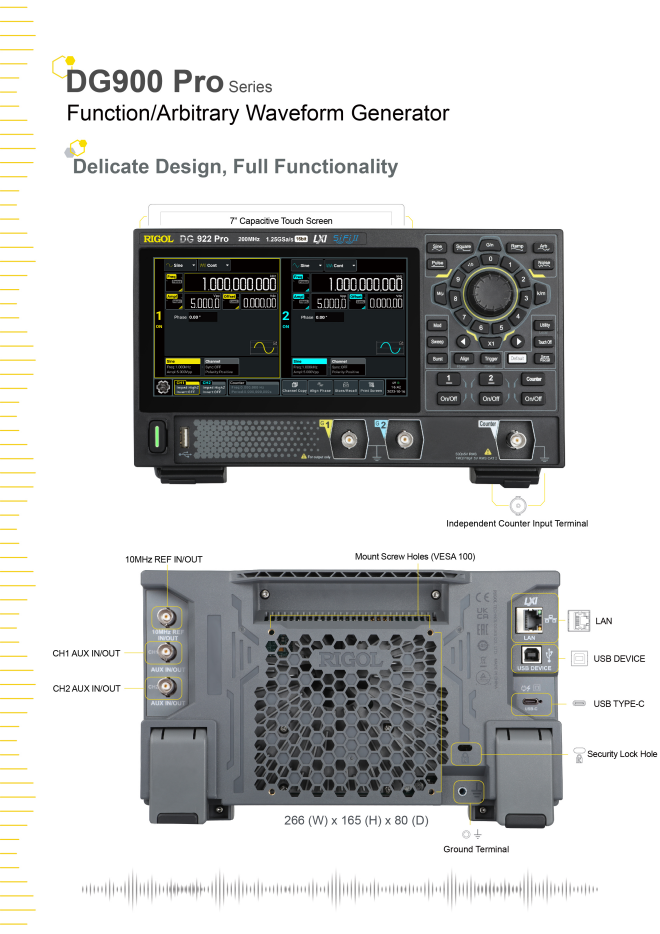This screenshot has width=660, height=934.
Task: Tap the settings gear on touch screen
Action: (x=163, y=387)
